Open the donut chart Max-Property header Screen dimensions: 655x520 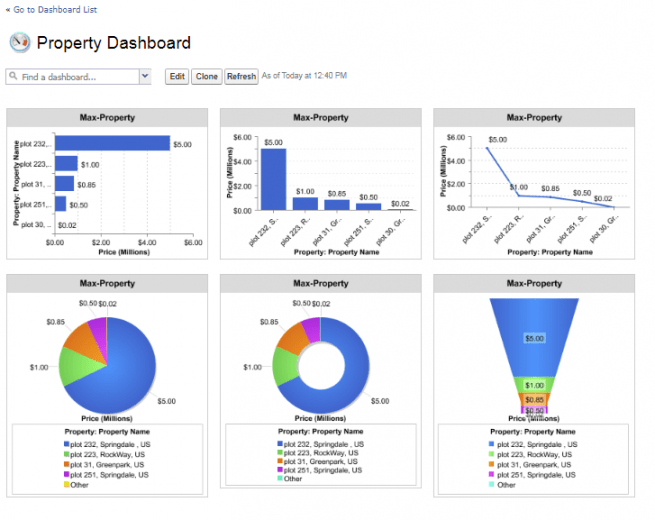(x=321, y=283)
